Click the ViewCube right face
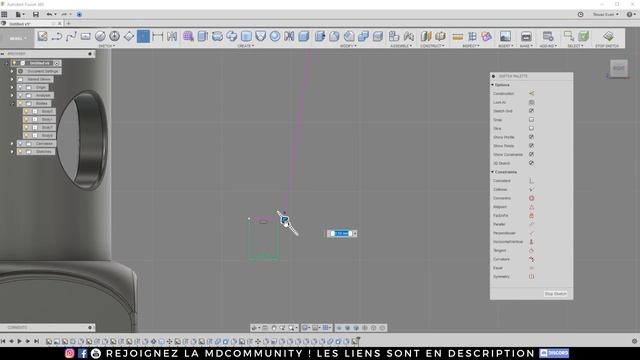 coord(619,68)
